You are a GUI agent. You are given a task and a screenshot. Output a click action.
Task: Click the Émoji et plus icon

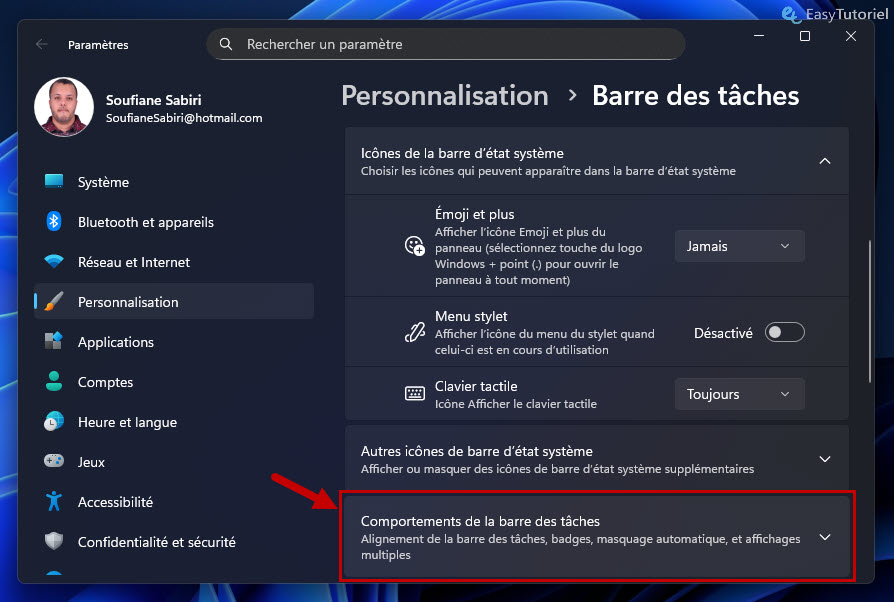tap(414, 246)
